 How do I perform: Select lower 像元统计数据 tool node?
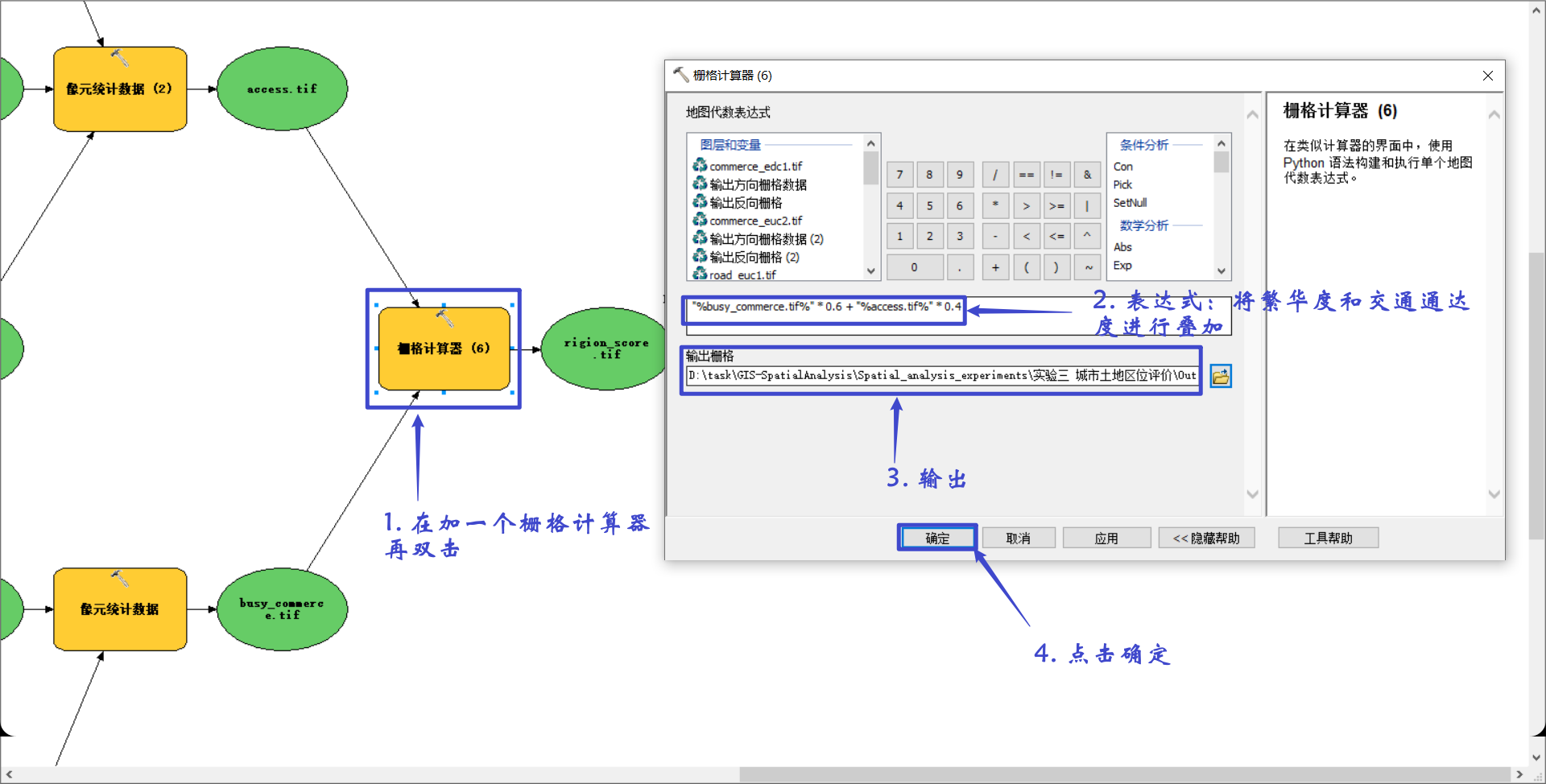click(120, 609)
